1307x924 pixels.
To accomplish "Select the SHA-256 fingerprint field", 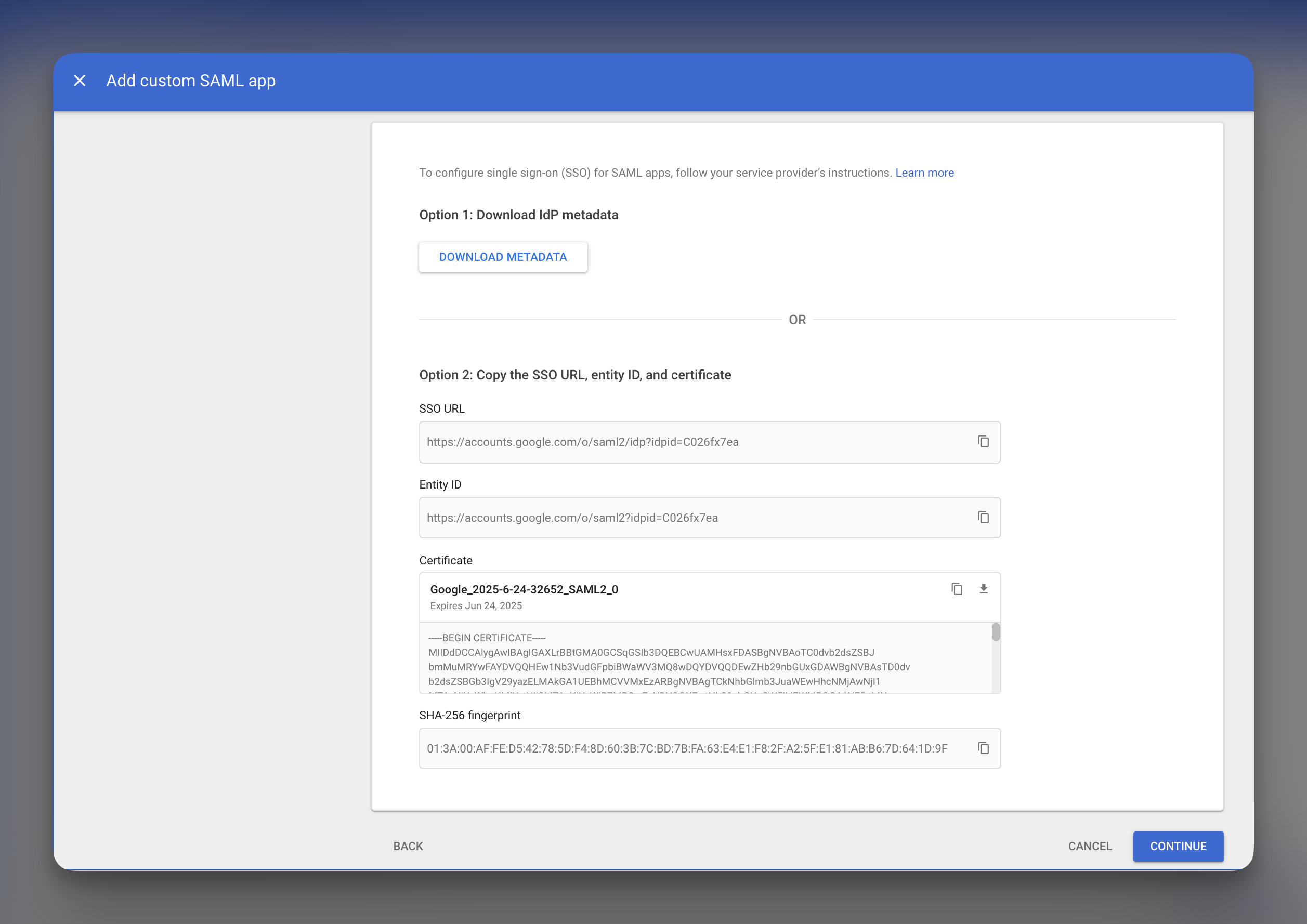I will point(710,748).
